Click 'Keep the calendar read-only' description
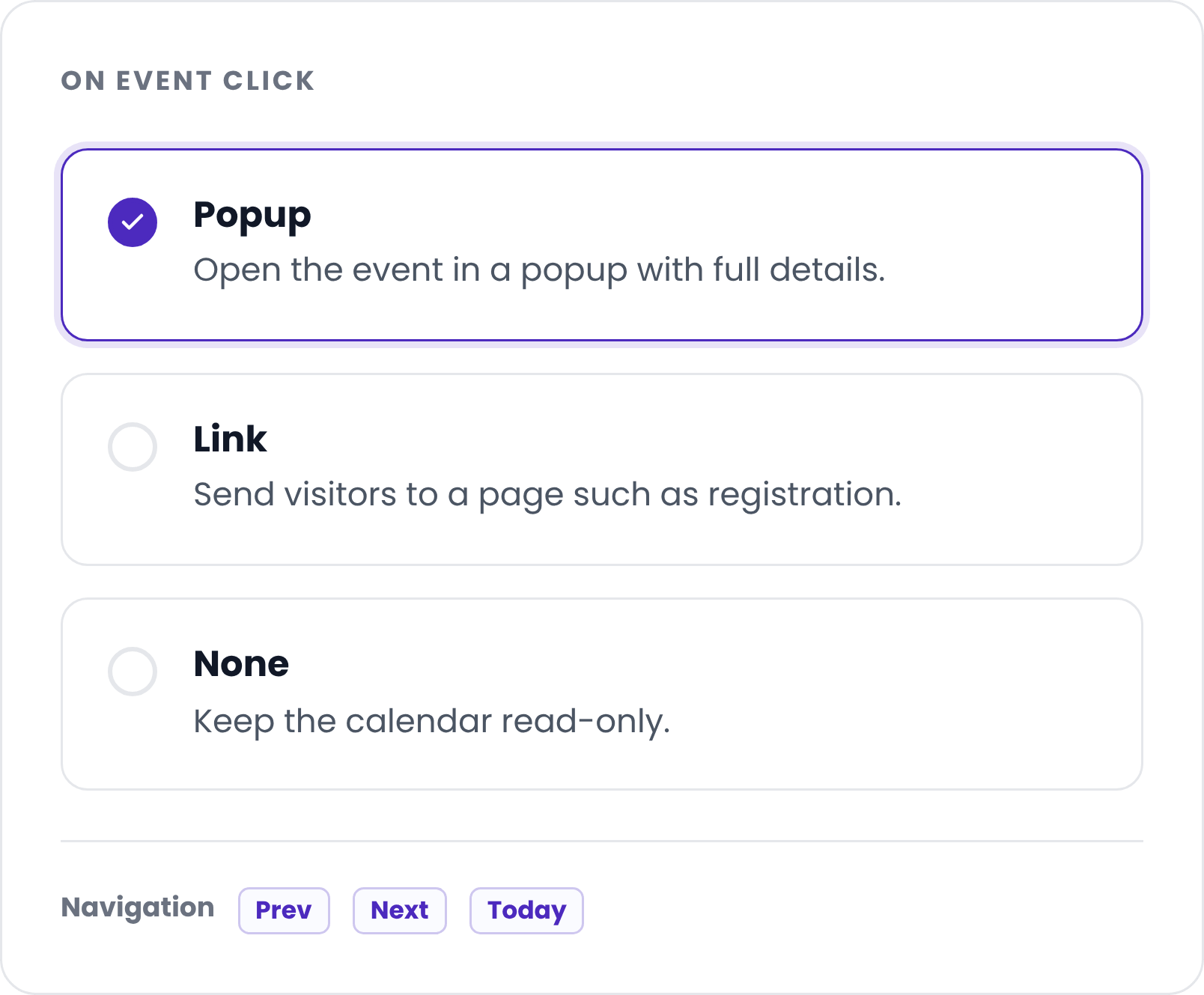 pos(432,722)
